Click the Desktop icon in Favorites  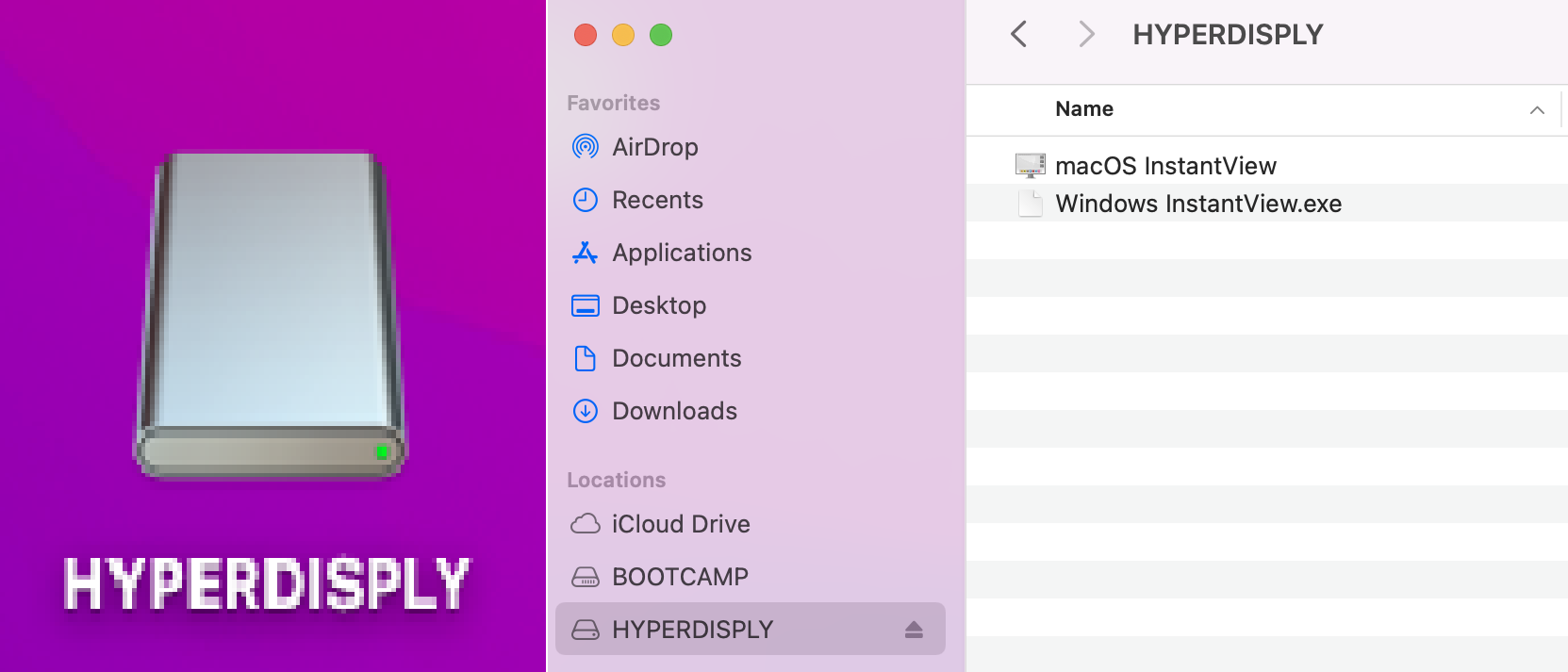click(586, 305)
